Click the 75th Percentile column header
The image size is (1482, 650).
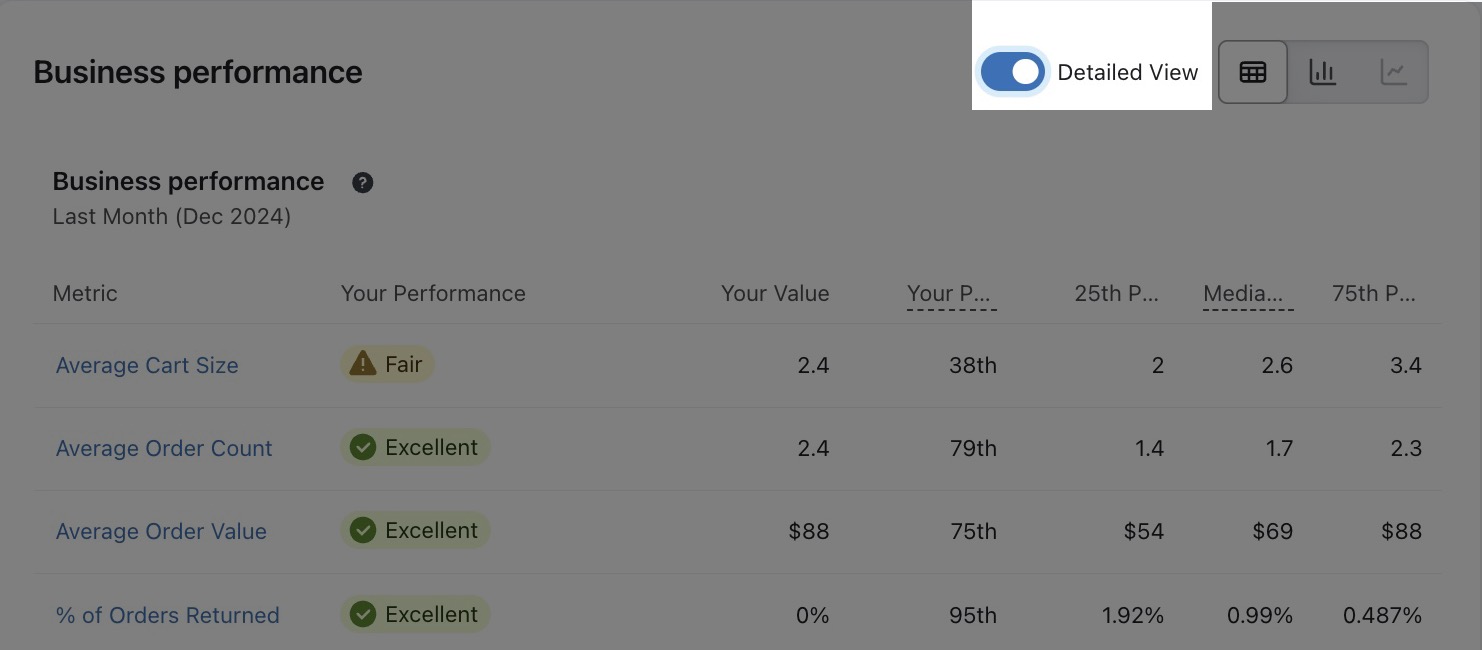click(x=1375, y=293)
